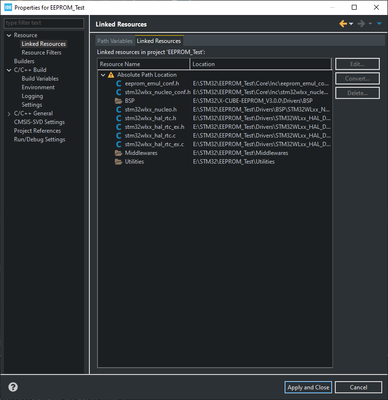The image size is (388, 400).
Task: Click the forward navigation arrow icon
Action: (x=361, y=24)
